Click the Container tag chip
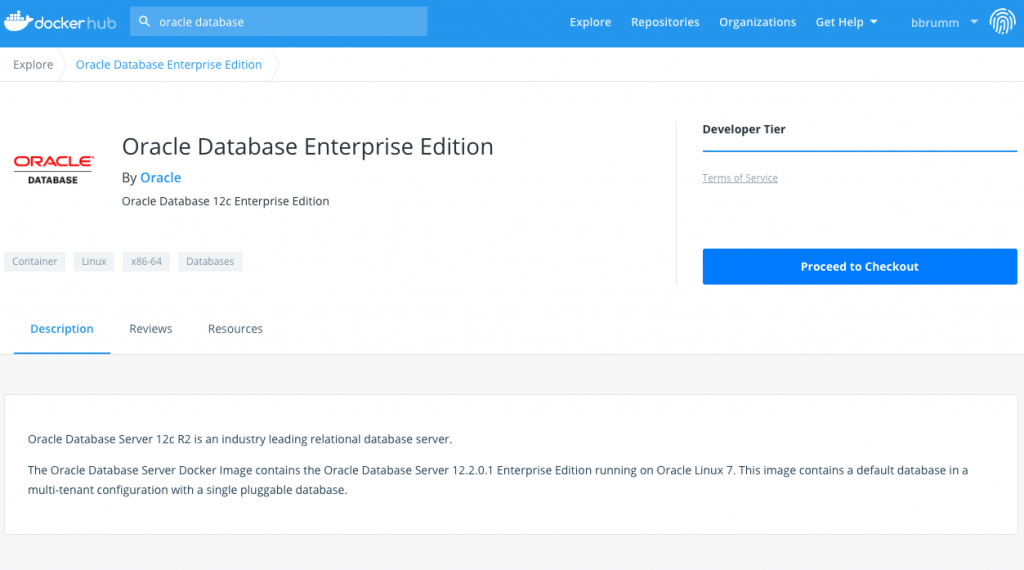 tap(35, 262)
